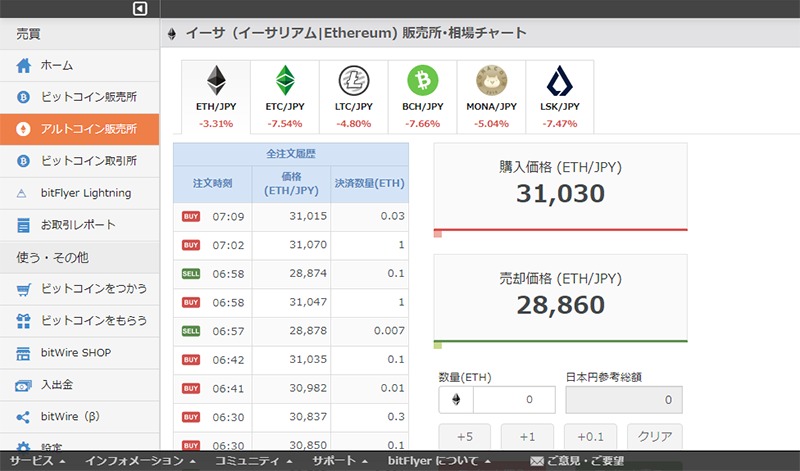Click the gift icon for ビットコインをもらう

coord(23,321)
